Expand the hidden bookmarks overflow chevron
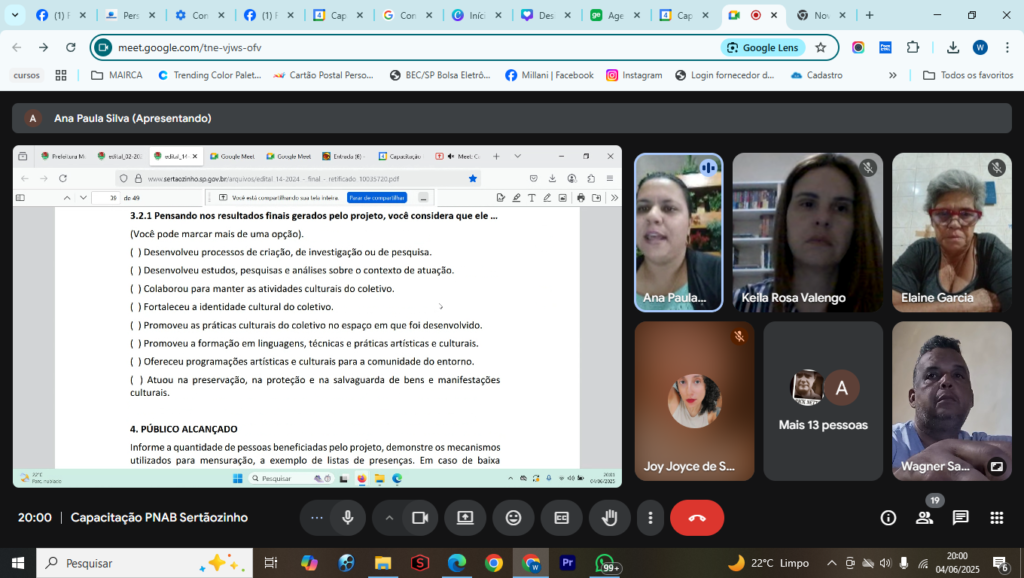This screenshot has height=578, width=1024. (x=892, y=75)
